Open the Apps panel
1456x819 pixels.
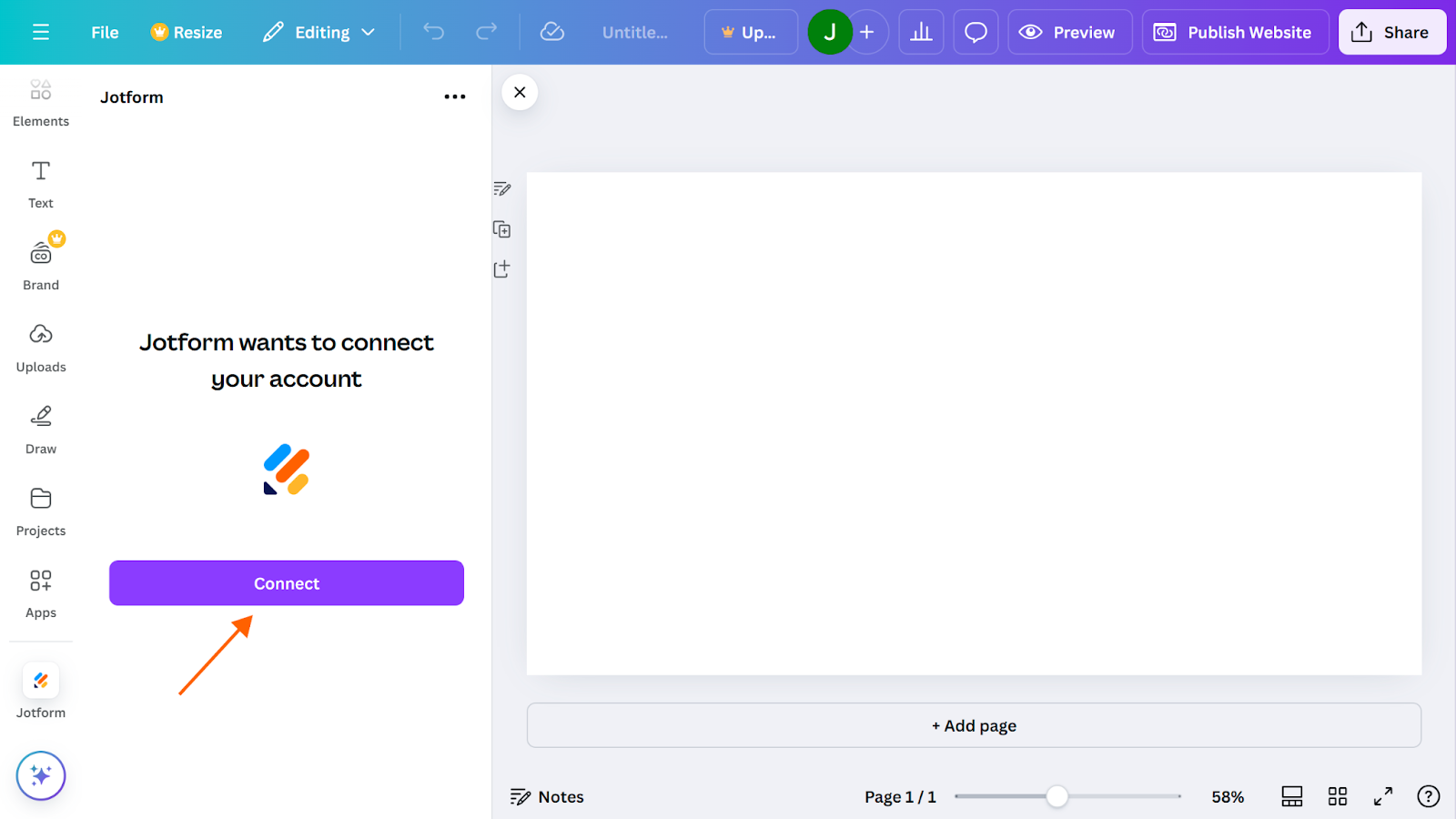point(40,591)
